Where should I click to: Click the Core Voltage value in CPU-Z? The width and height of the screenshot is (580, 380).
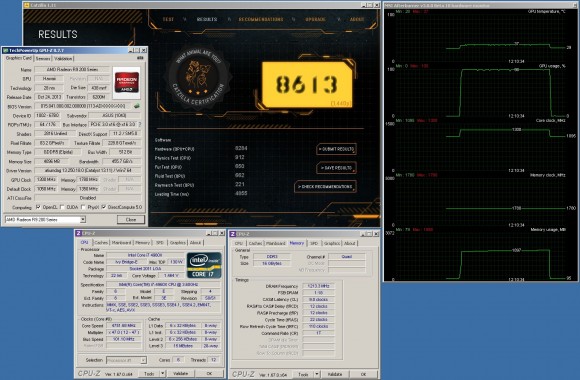coord(171,275)
